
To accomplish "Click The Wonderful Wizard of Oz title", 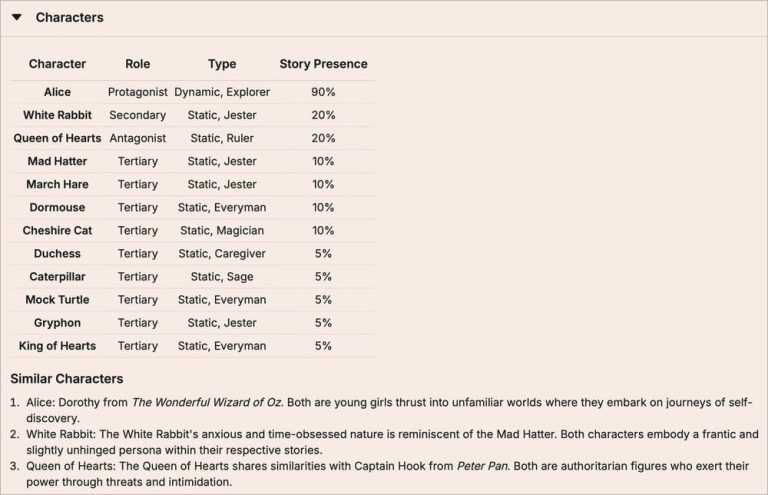I will [x=207, y=402].
